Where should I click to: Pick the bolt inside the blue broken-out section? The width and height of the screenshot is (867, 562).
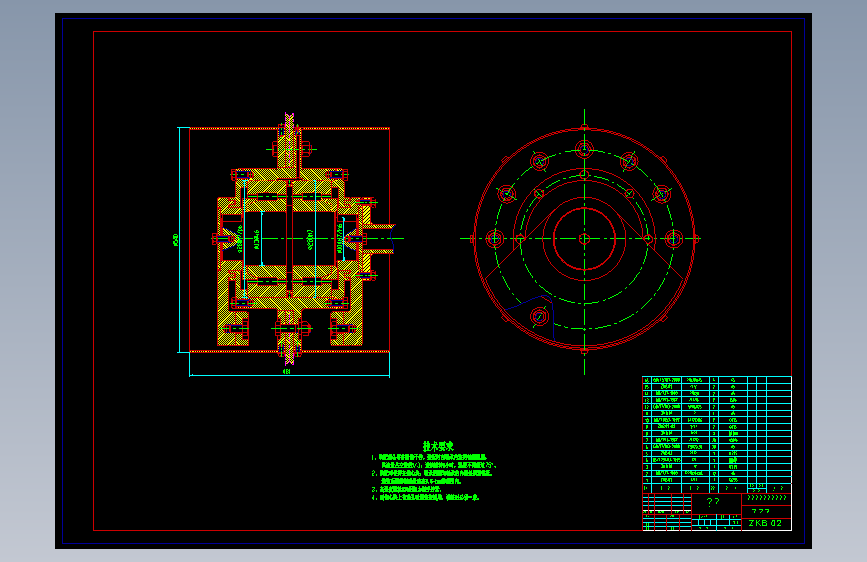click(x=539, y=317)
